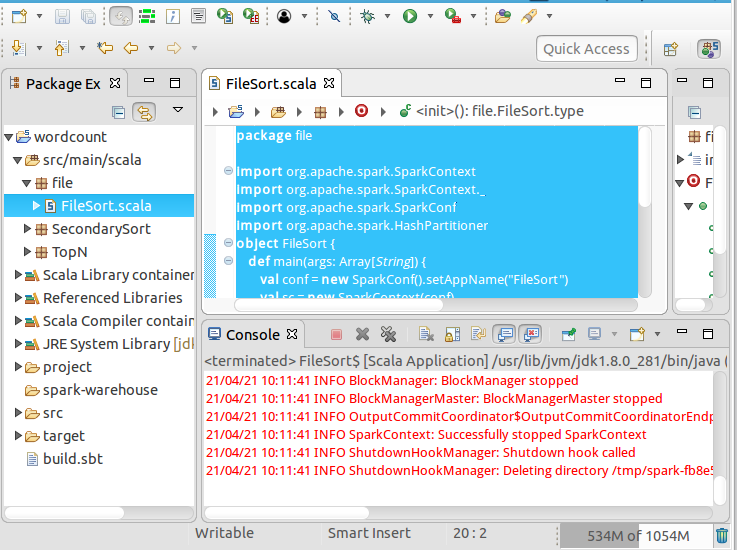The width and height of the screenshot is (737, 550).
Task: Collapse the src/main/scala folder
Action: coord(17,160)
